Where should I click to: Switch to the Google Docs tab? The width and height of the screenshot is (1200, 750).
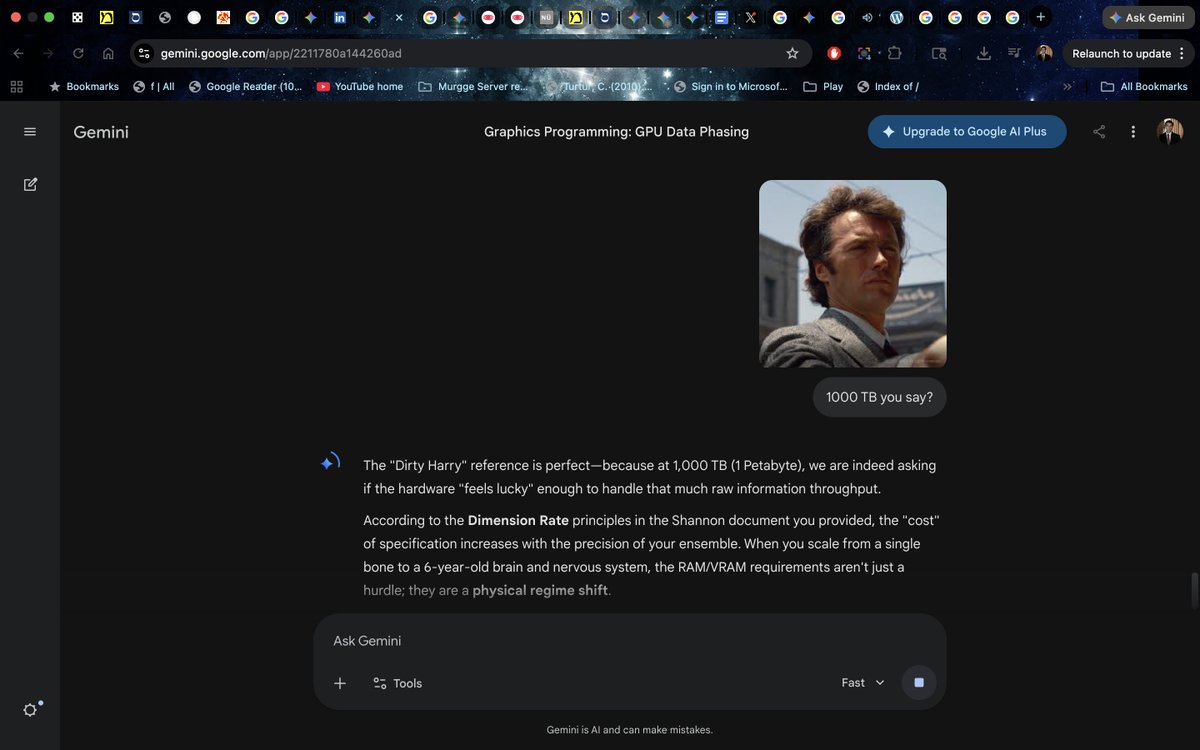click(721, 17)
